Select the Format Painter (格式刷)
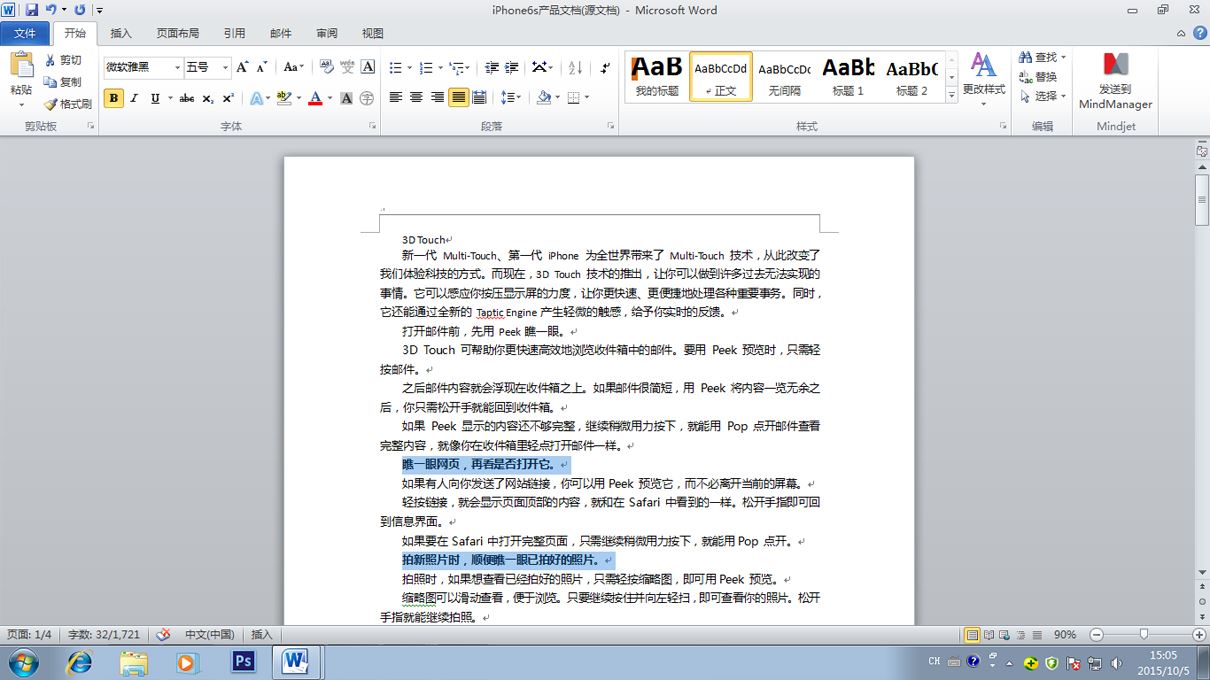Image resolution: width=1210 pixels, height=680 pixels. tap(68, 104)
